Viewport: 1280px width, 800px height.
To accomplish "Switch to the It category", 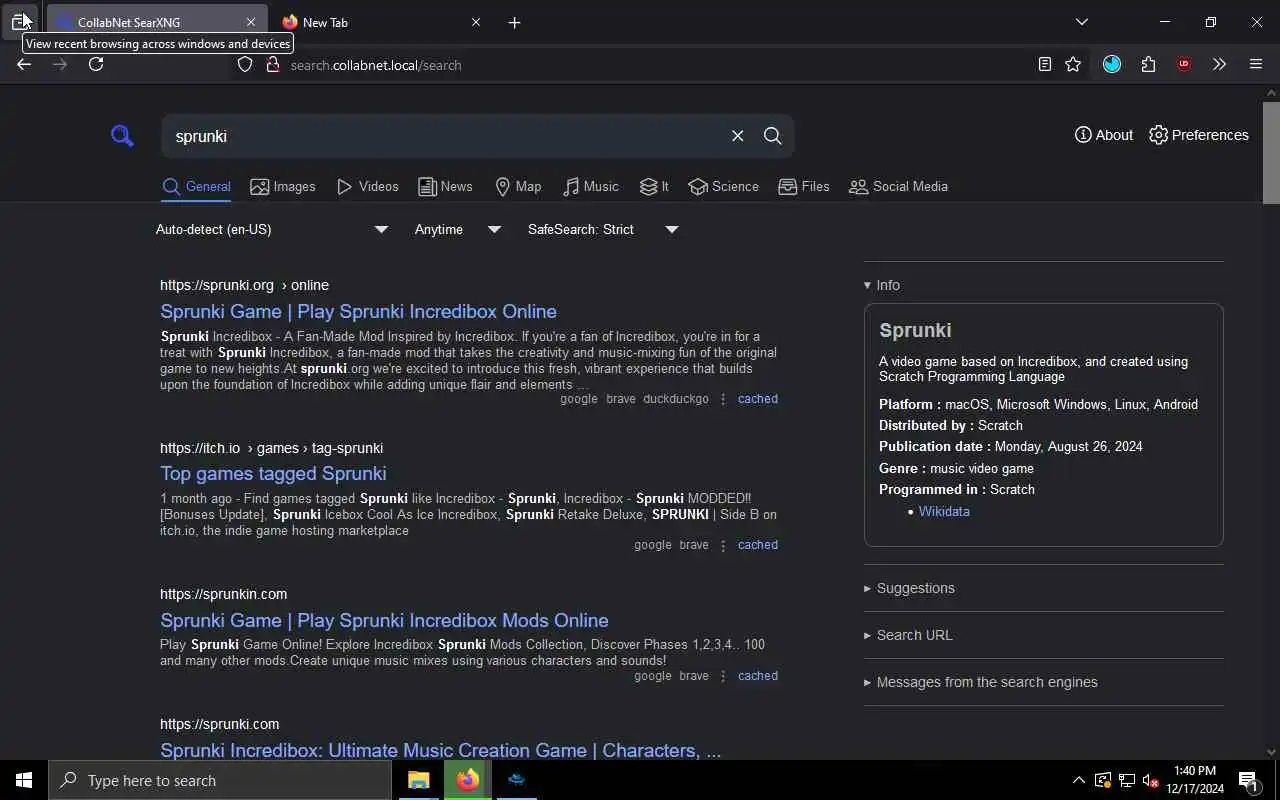I will (x=654, y=187).
